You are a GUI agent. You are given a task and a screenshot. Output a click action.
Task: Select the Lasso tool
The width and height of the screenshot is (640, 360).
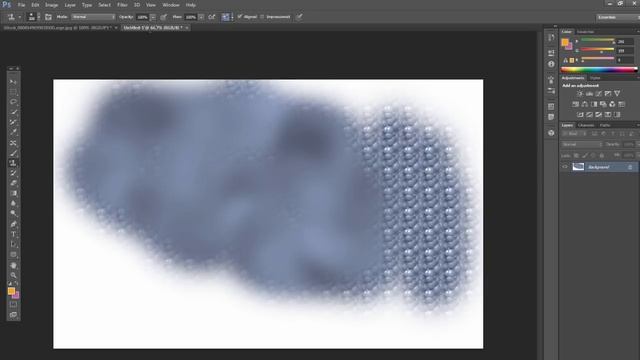(13, 102)
